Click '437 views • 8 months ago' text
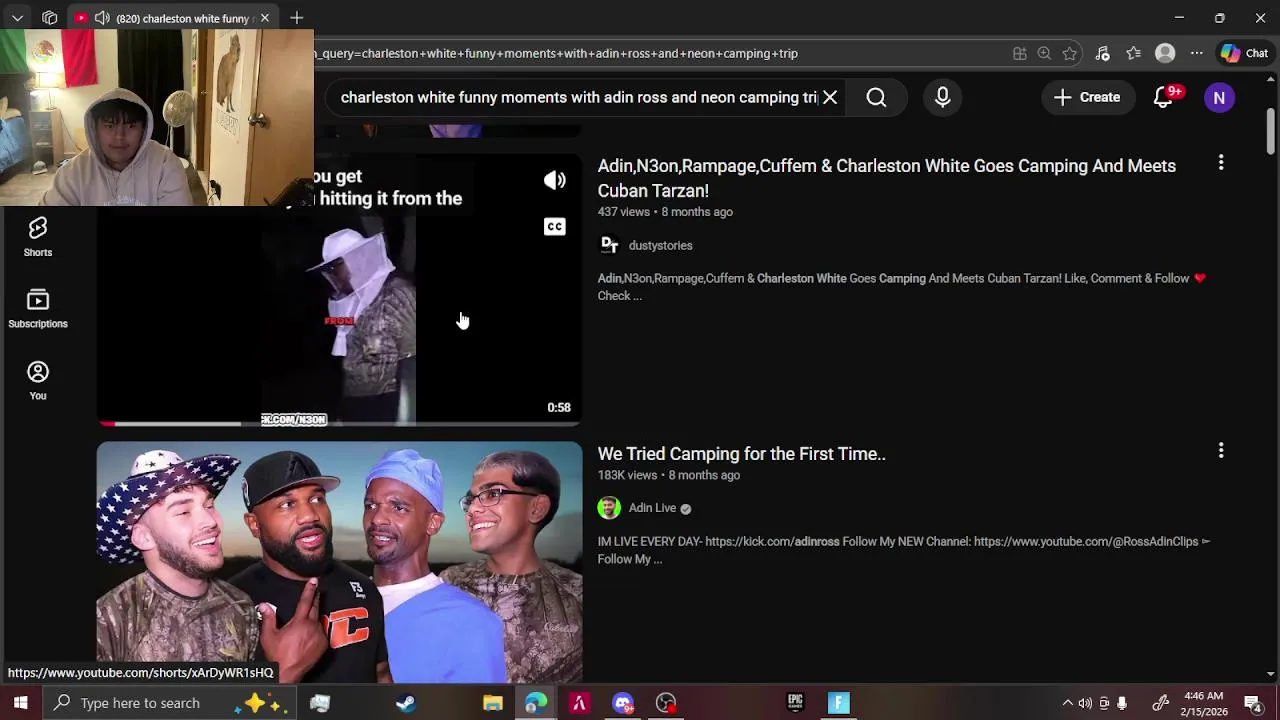 point(665,212)
